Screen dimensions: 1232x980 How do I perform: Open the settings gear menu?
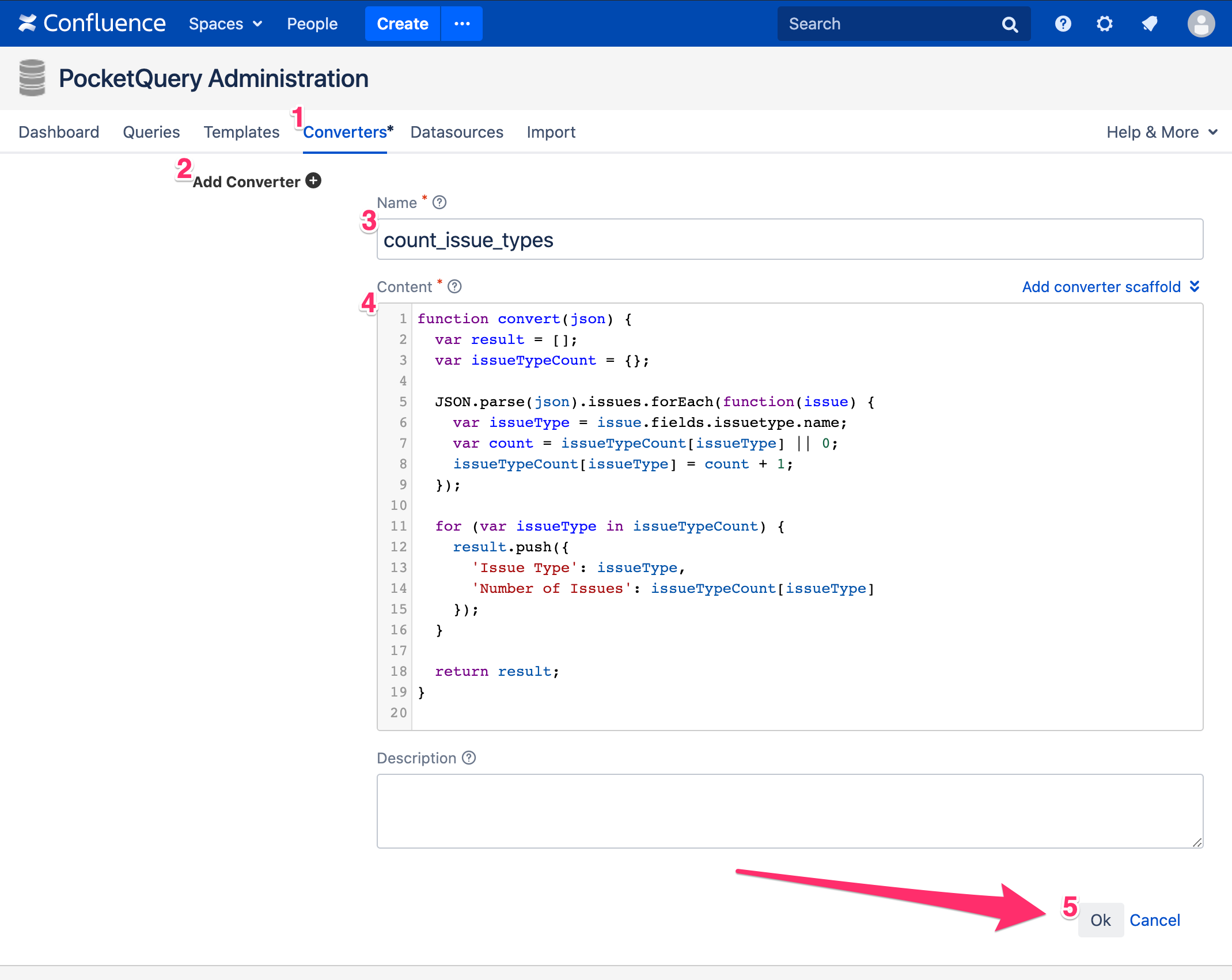[1105, 24]
